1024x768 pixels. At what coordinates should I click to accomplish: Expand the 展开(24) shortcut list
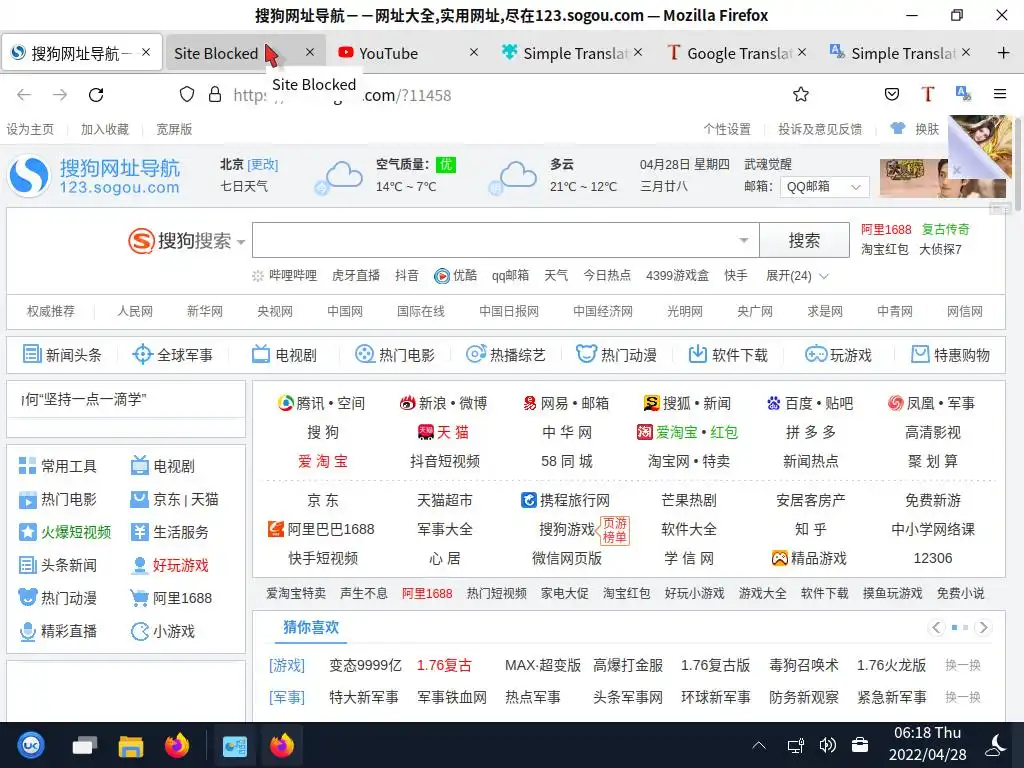797,276
